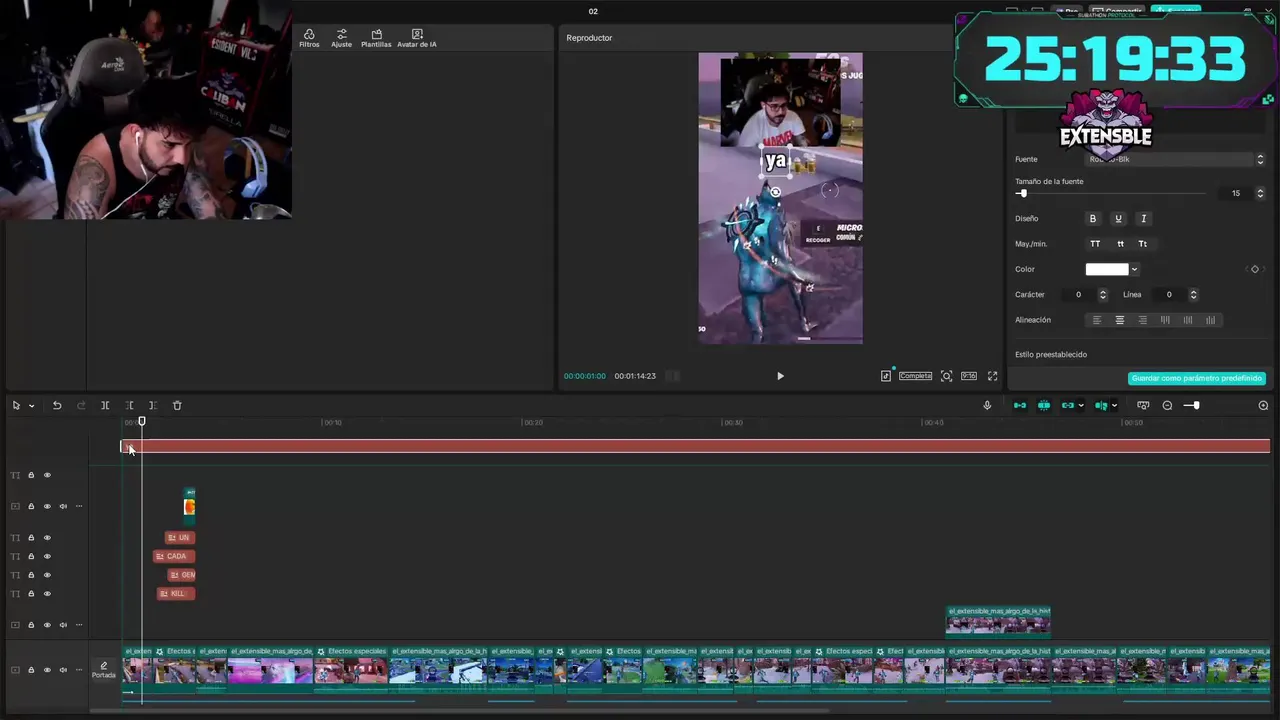Open the linkage options dropdown arrow
Screen dimensions: 1280x720
[1081, 406]
